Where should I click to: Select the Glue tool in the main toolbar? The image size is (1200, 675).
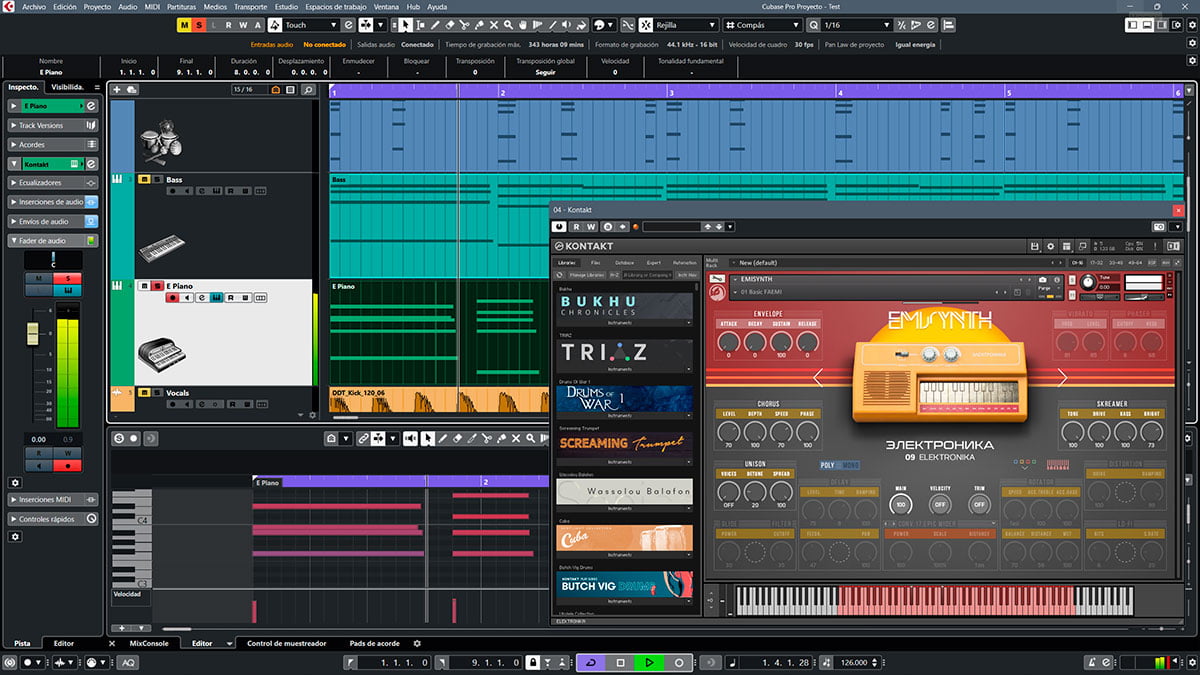coord(479,24)
